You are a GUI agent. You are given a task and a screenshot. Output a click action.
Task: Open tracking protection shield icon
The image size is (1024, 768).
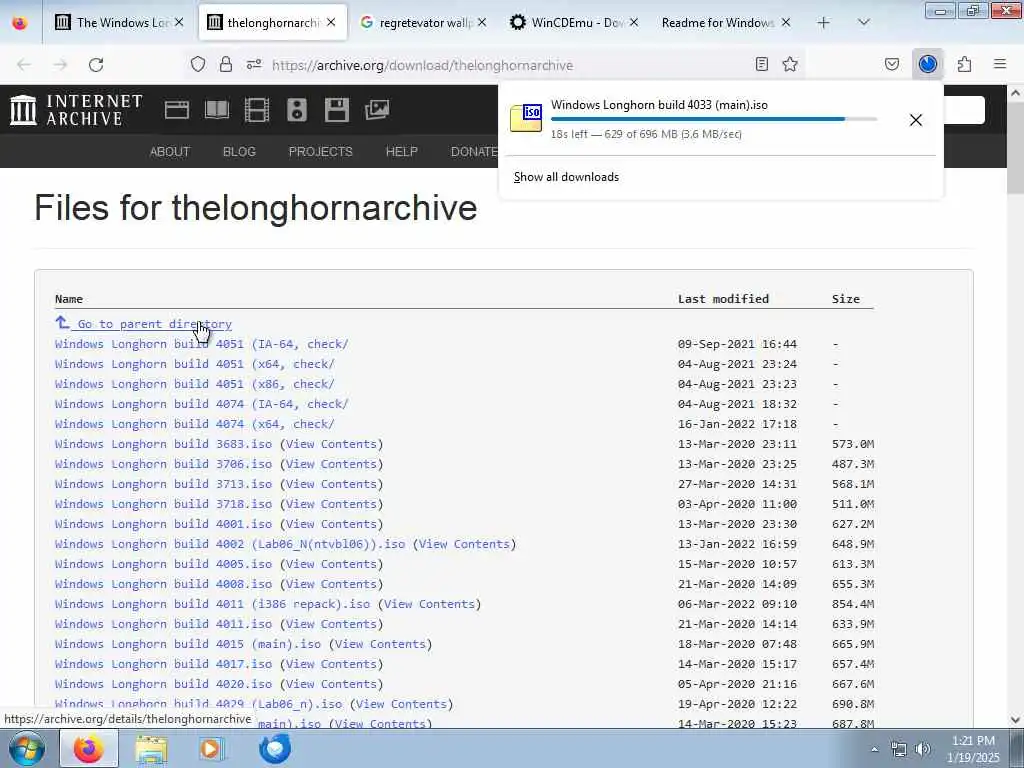[x=198, y=65]
